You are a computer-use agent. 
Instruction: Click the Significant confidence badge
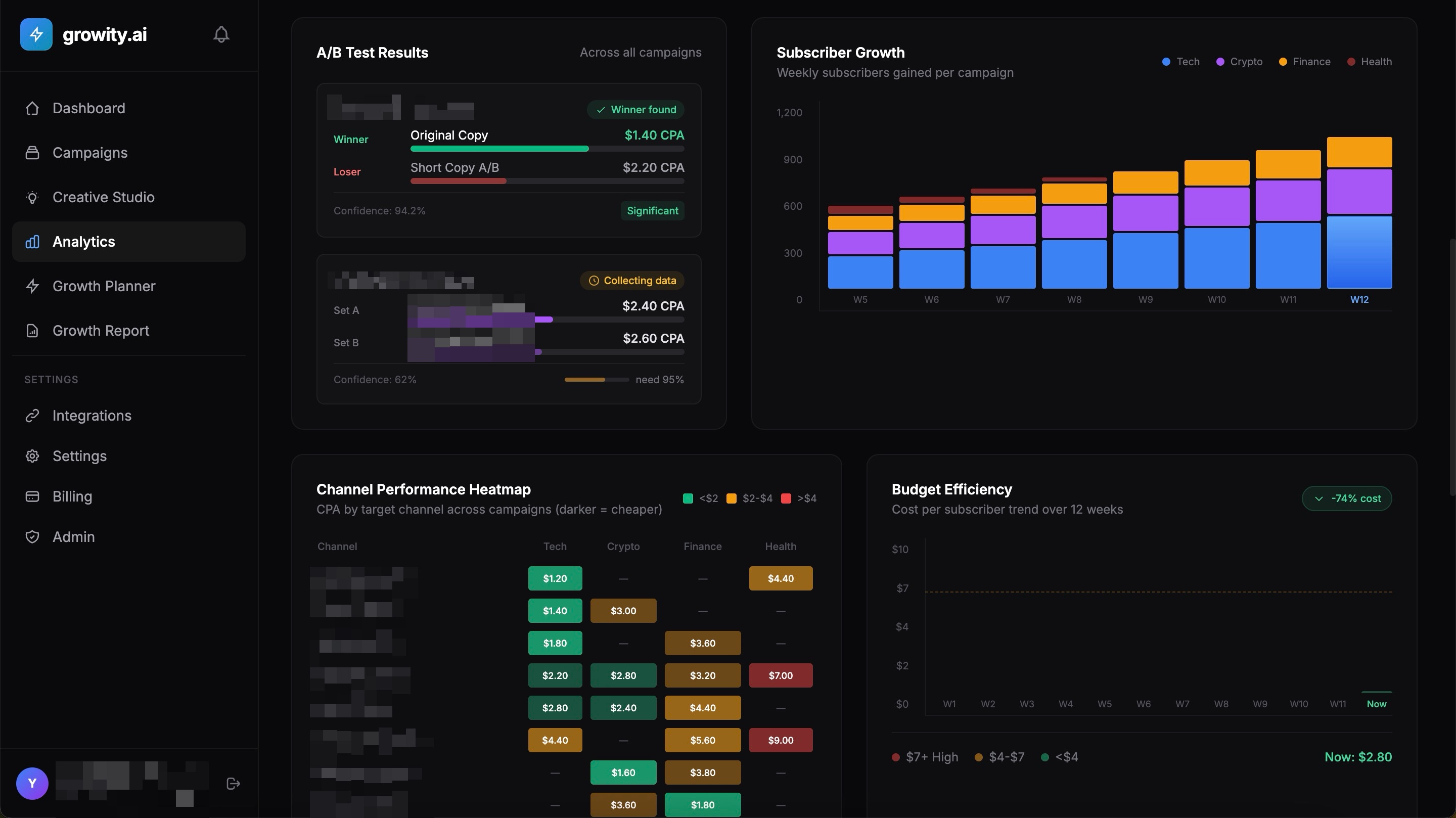[652, 211]
